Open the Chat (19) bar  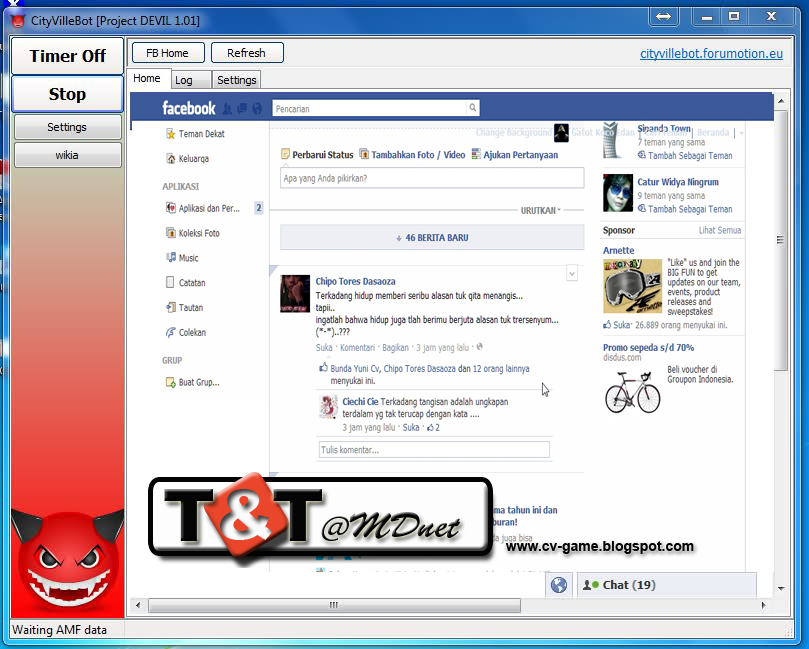tap(667, 585)
